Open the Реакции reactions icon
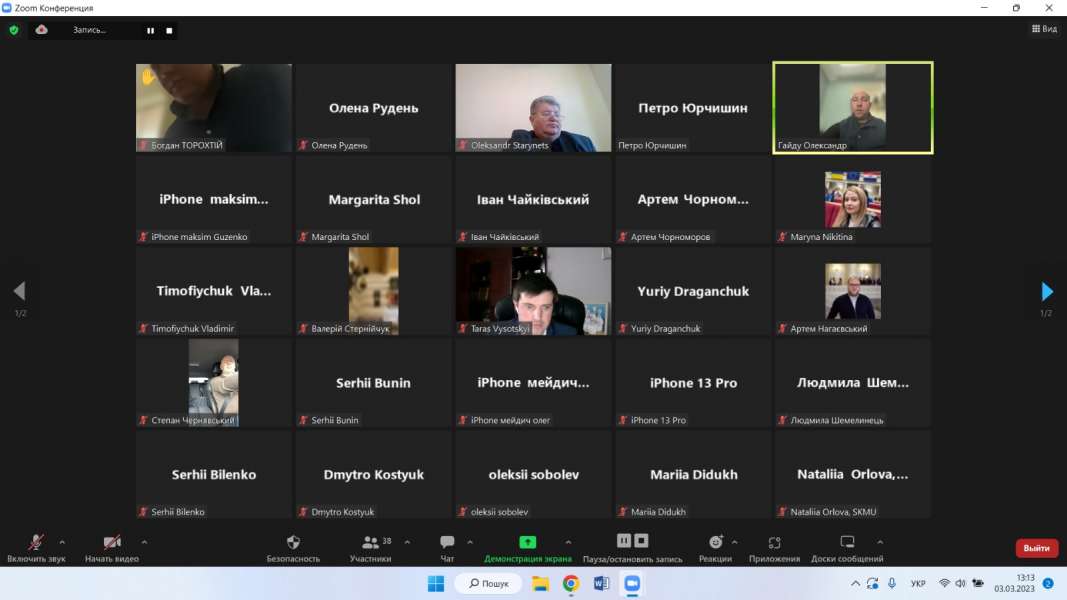1067x600 pixels. [715, 543]
